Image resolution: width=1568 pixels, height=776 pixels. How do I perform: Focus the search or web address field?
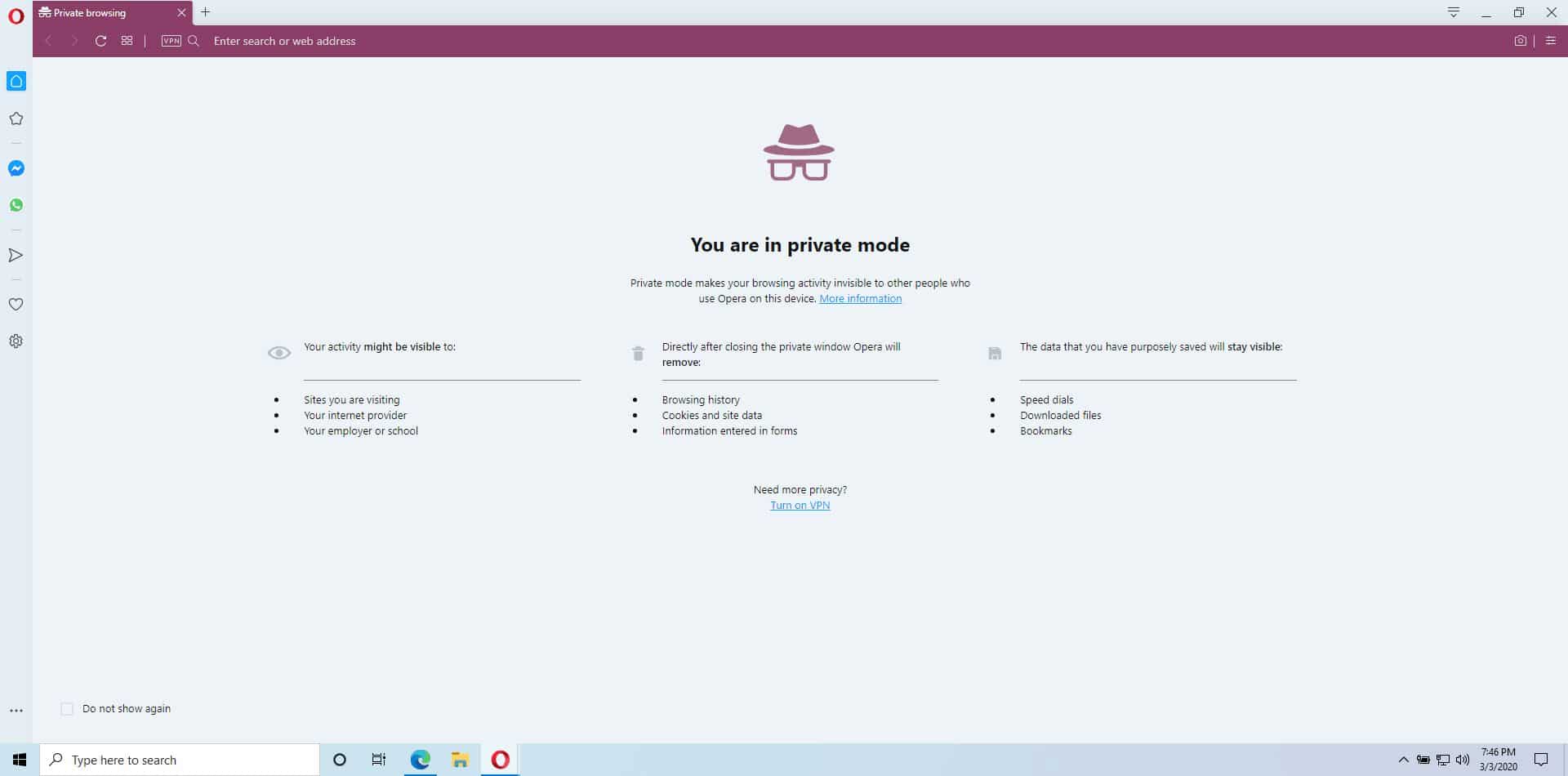click(849, 41)
